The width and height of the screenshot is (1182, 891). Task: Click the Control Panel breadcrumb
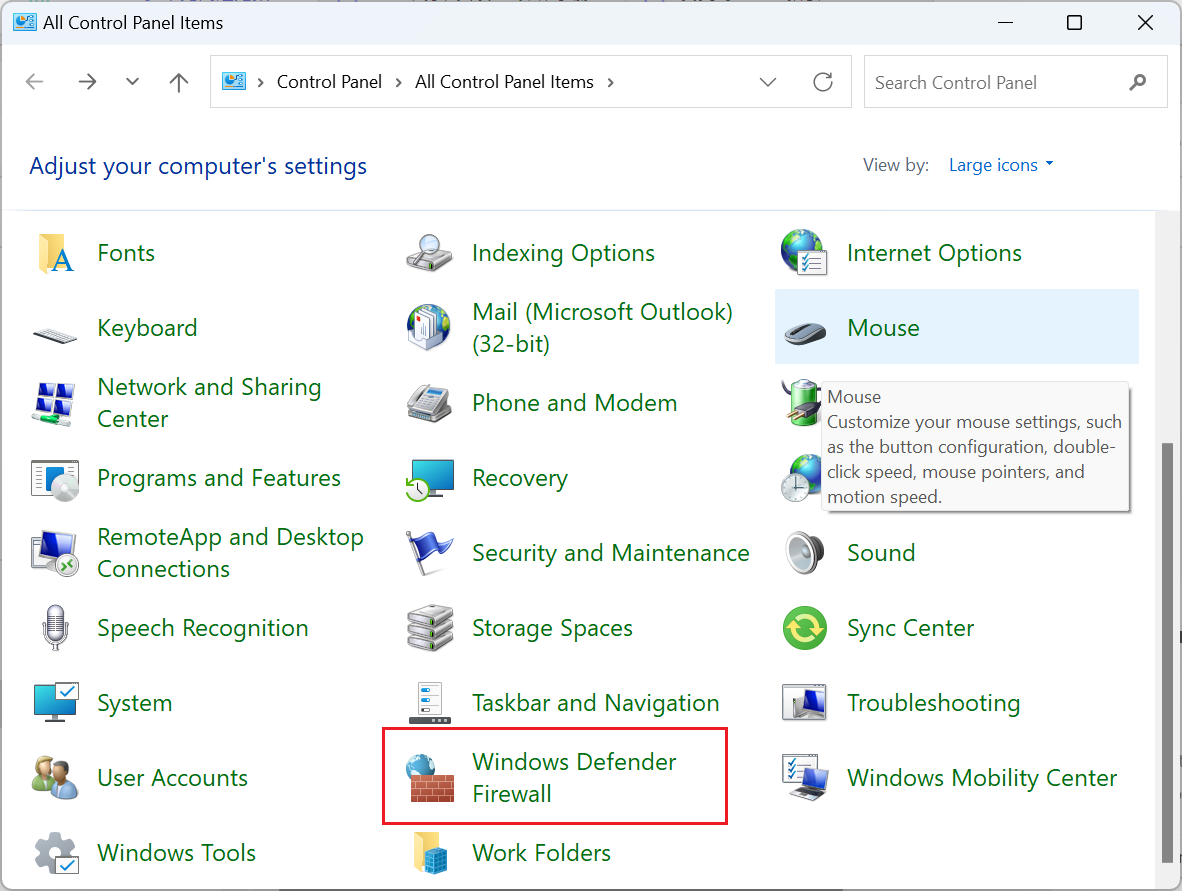(329, 82)
